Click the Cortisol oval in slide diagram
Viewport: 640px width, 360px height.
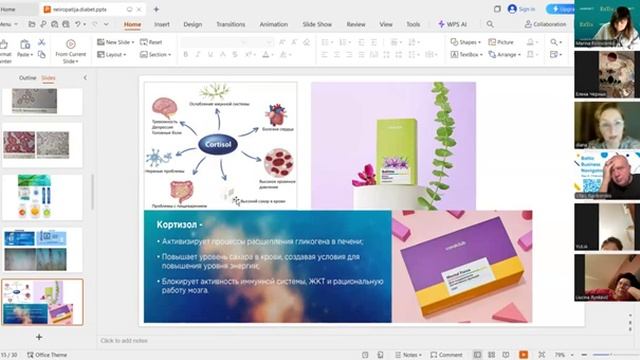coord(218,144)
